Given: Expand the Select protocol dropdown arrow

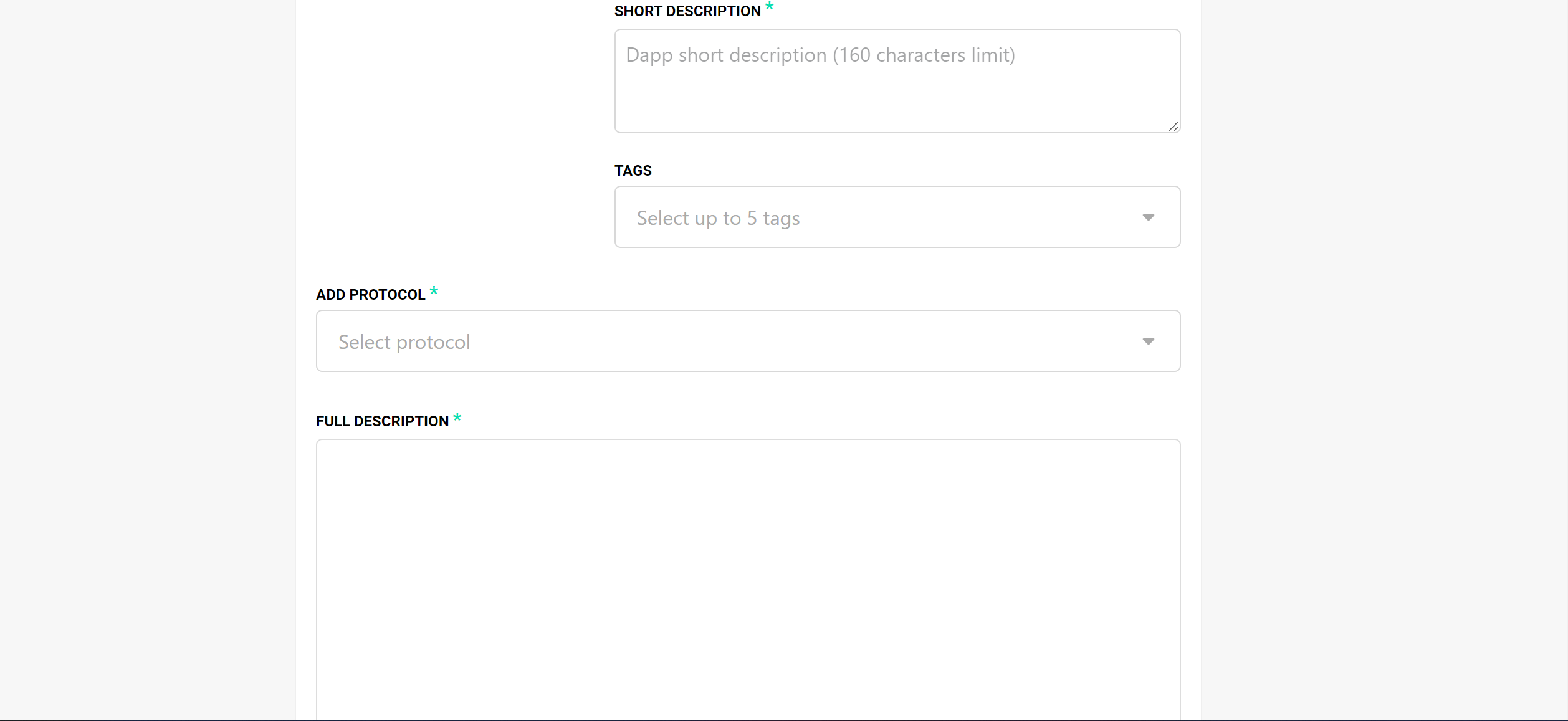Looking at the screenshot, I should tap(1148, 341).
